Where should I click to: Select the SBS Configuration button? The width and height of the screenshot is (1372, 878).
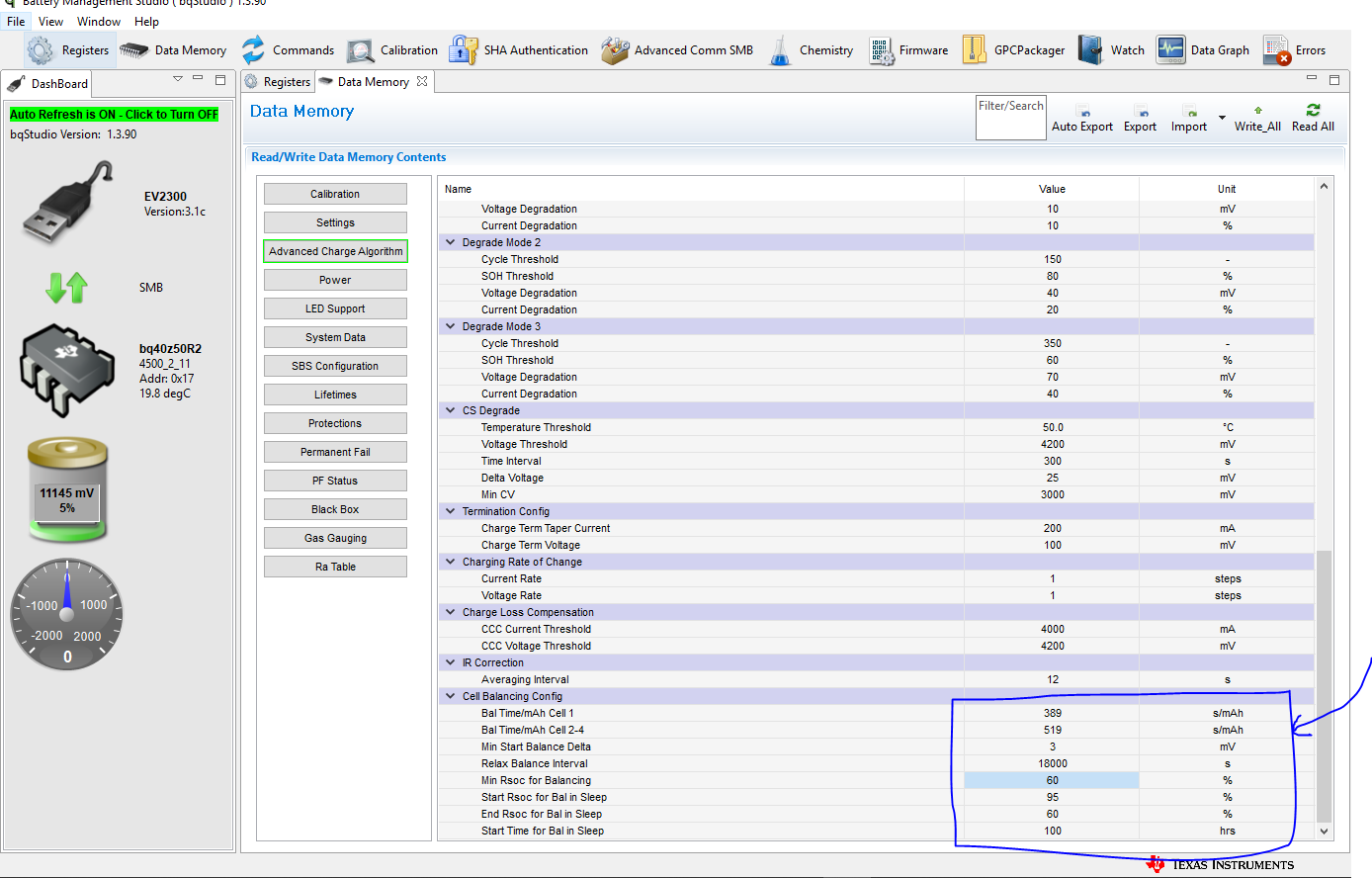pyautogui.click(x=335, y=367)
